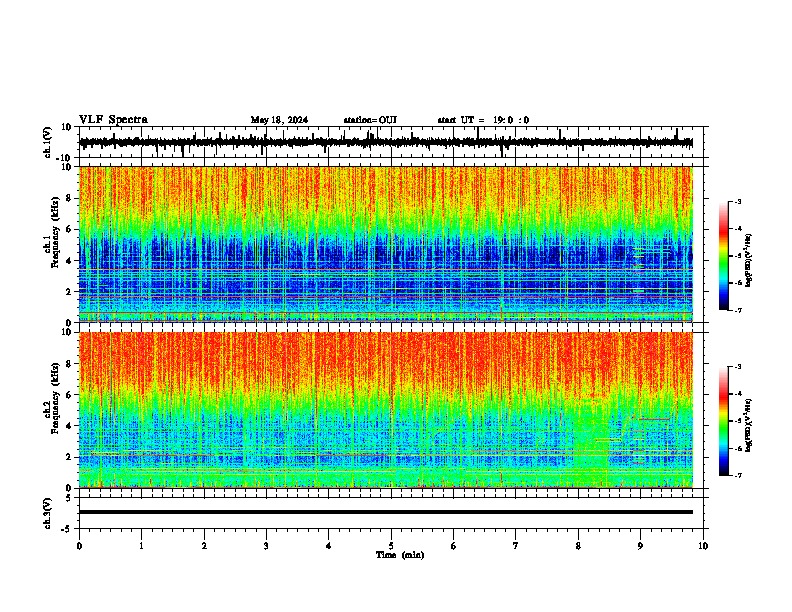Click the ch.2 colorbar legend text

point(749,425)
